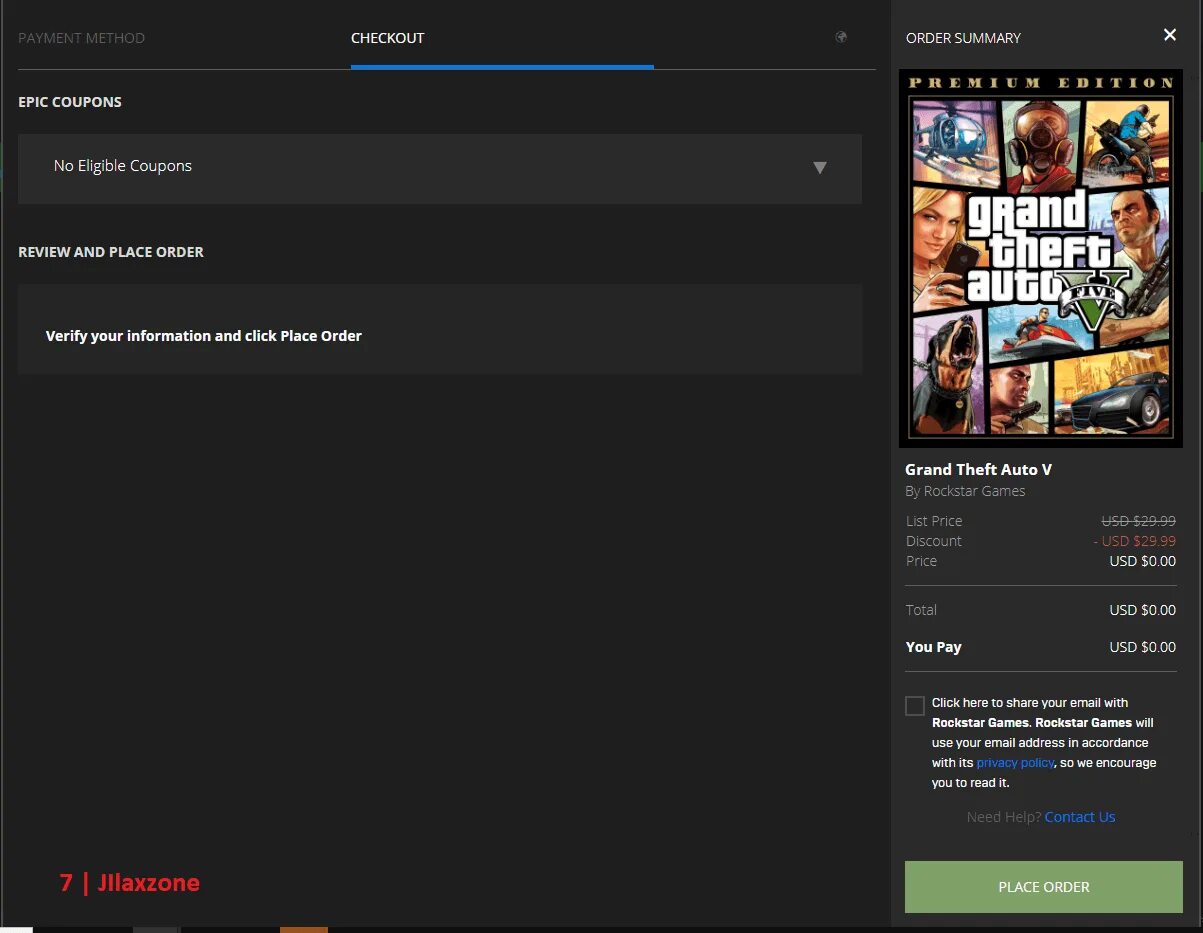Expand the No Eligible Coupons dropdown
This screenshot has height=933, width=1203.
[440, 168]
